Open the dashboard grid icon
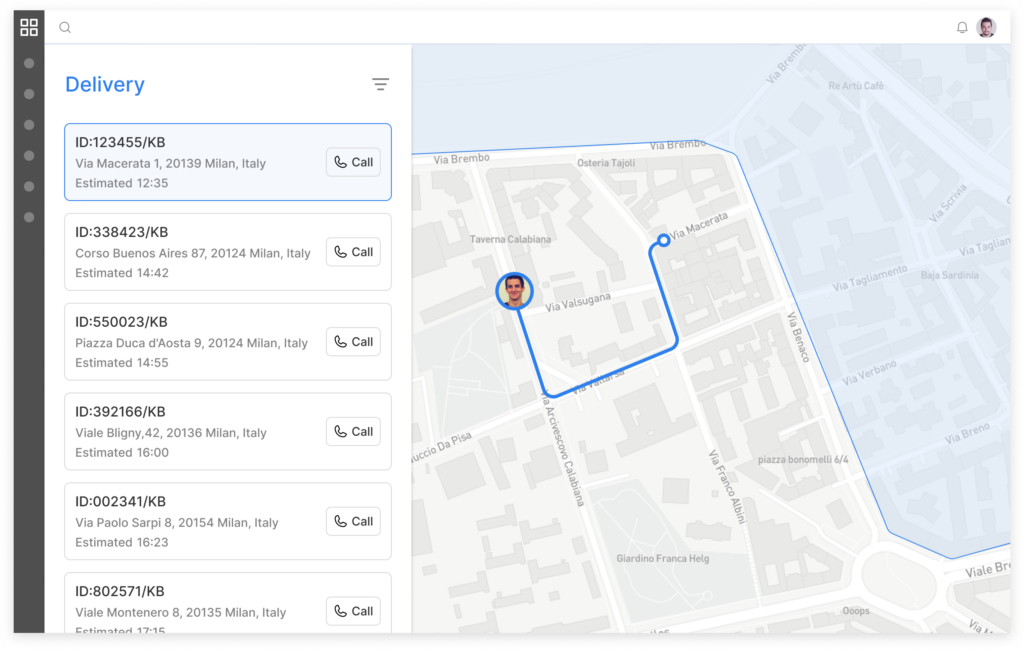1024x650 pixels. click(29, 27)
